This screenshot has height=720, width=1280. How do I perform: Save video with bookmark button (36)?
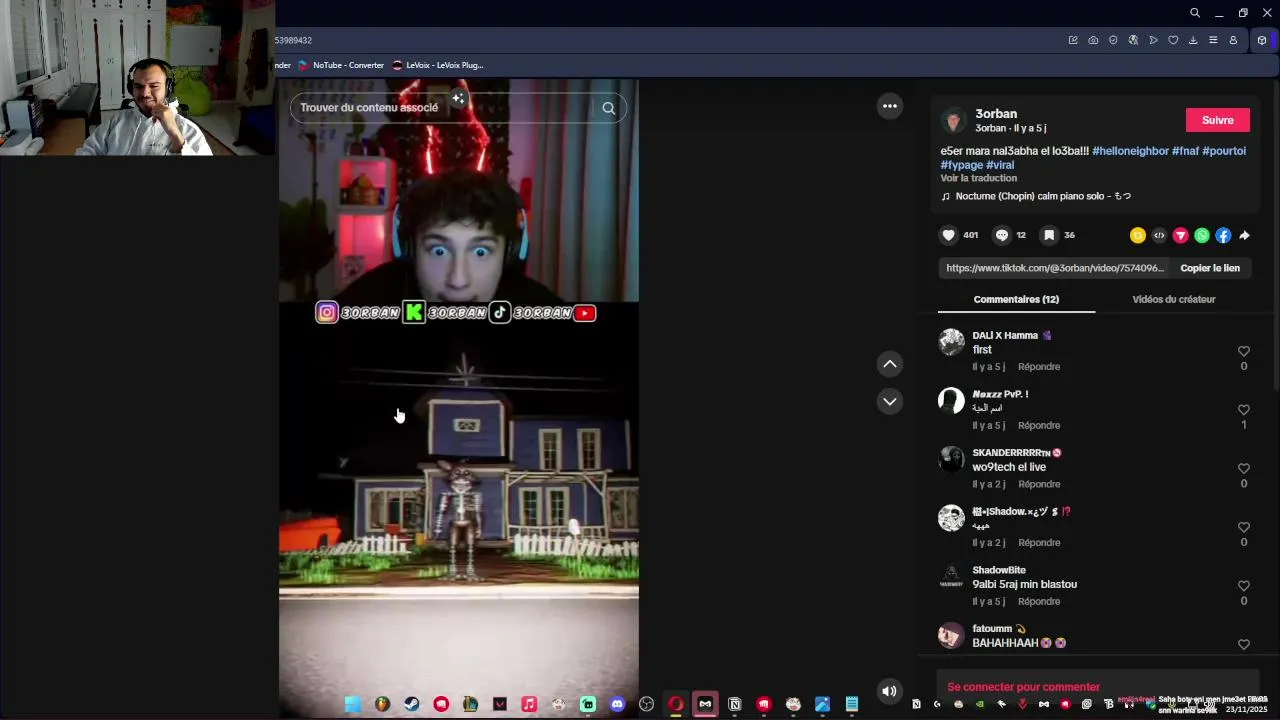pyautogui.click(x=1048, y=235)
